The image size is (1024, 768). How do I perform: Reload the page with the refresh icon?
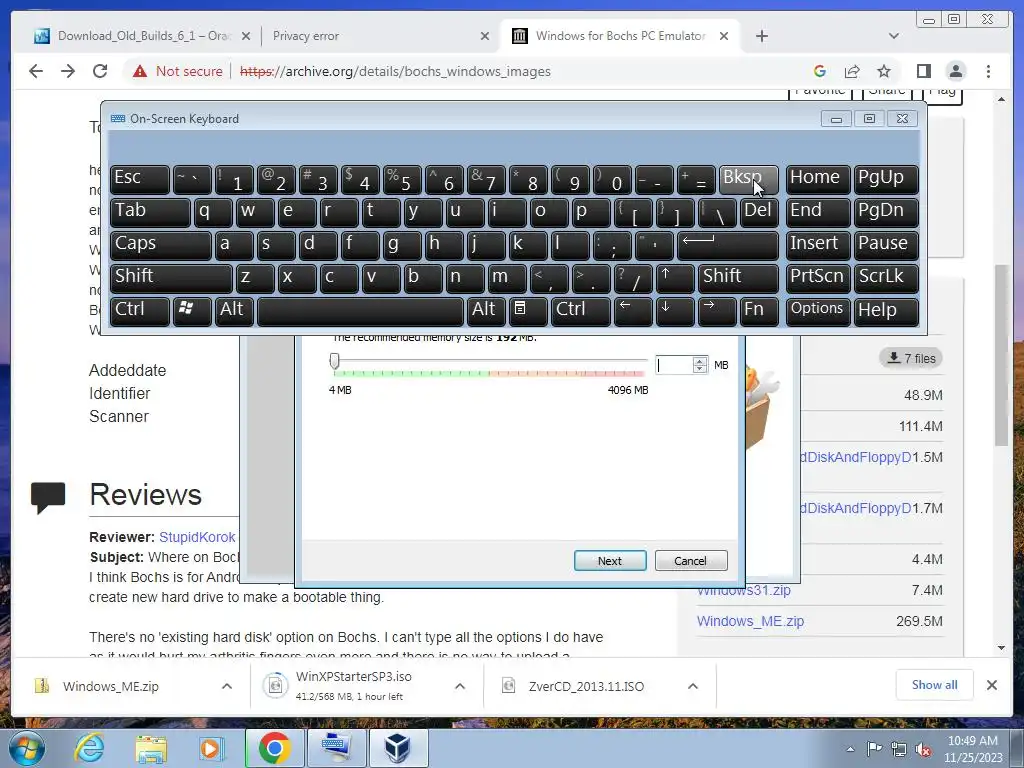pos(100,71)
